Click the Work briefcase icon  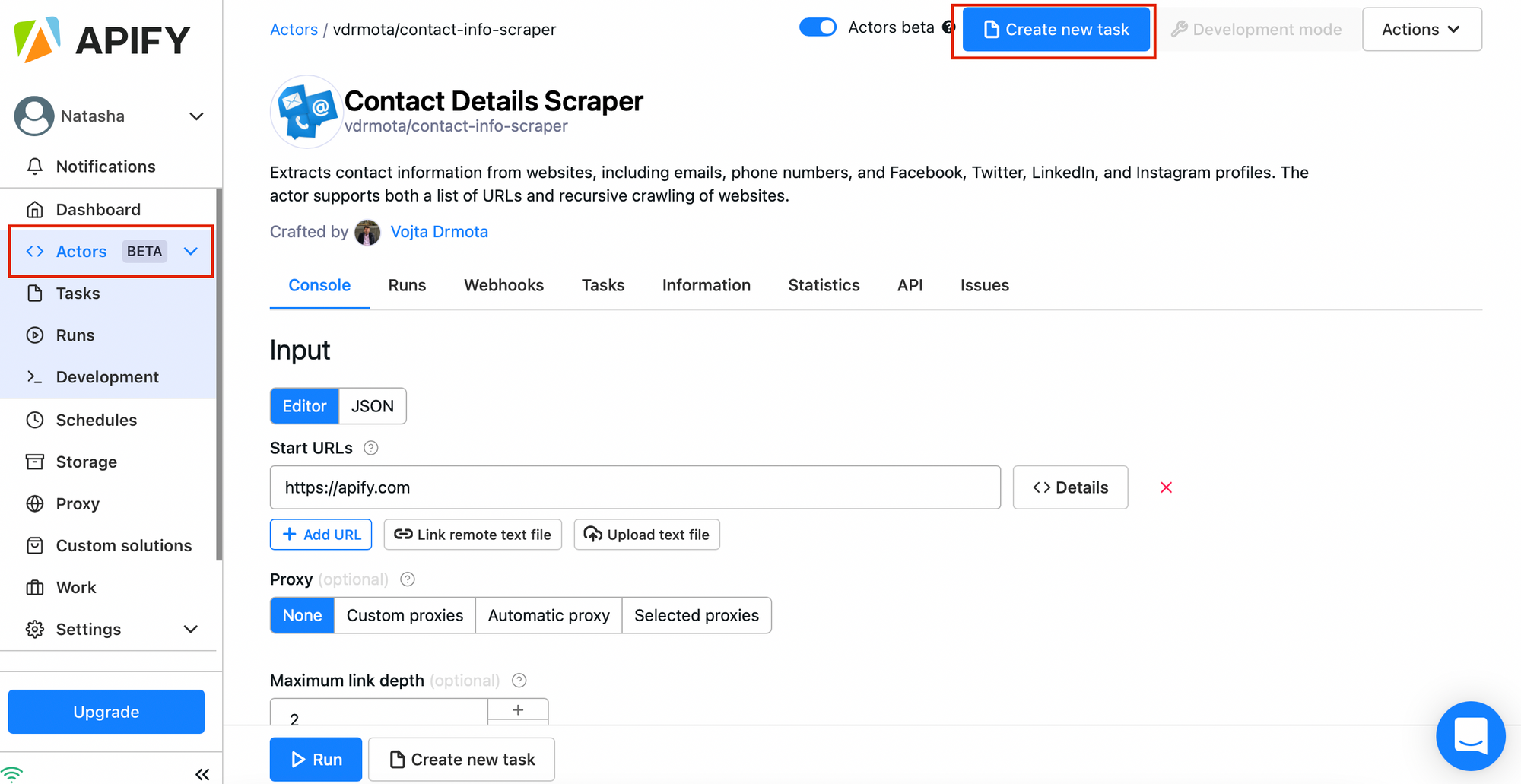[35, 587]
